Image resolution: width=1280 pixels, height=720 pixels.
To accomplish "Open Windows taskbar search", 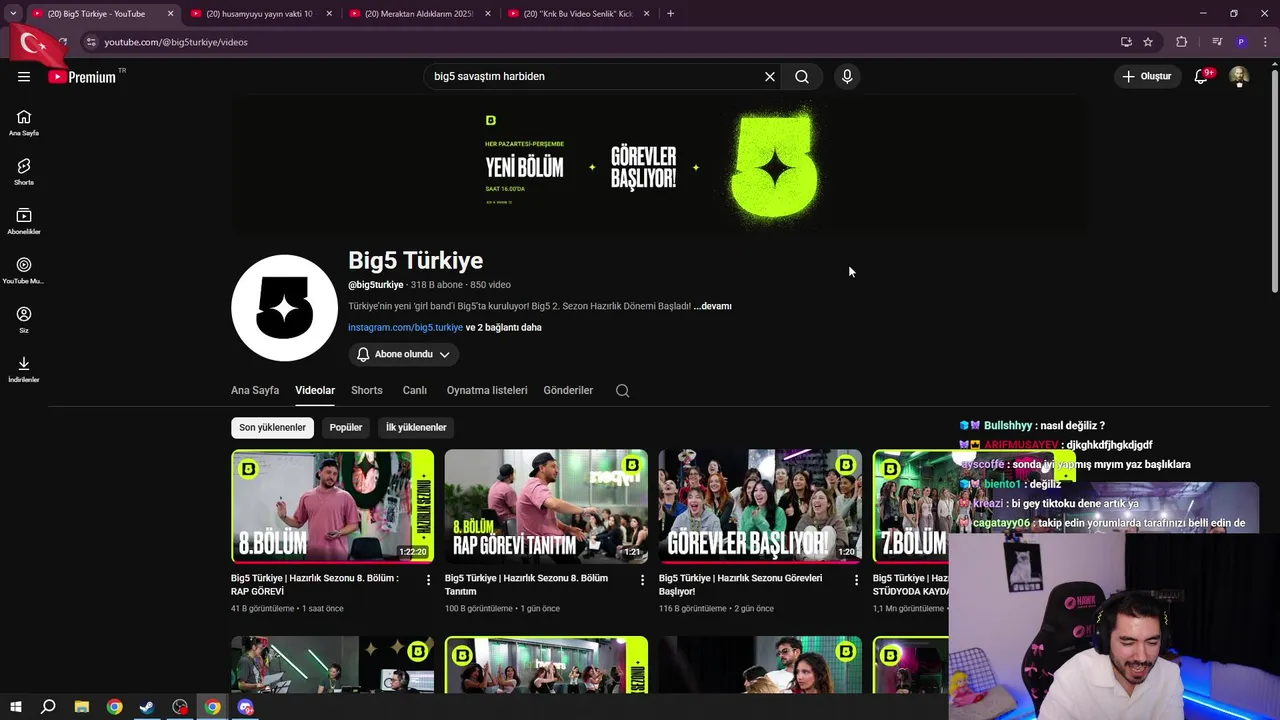I will pyautogui.click(x=48, y=707).
